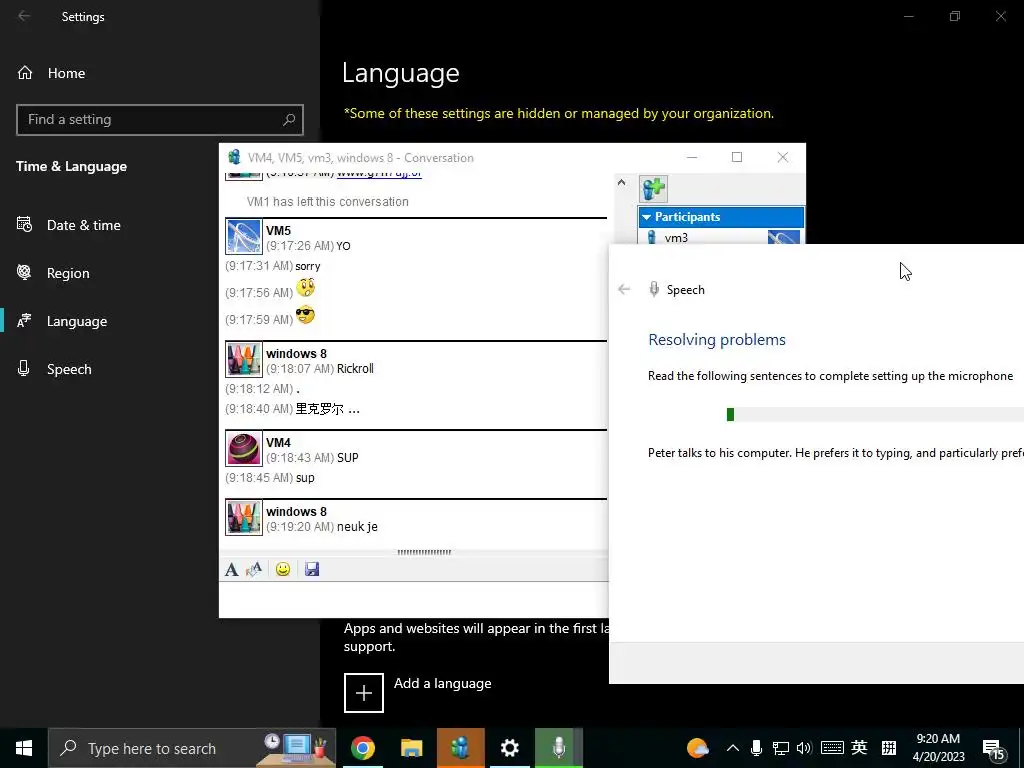Screen dimensions: 1024x768
Task: Click the microphone icon next to Speech title
Action: pos(654,289)
